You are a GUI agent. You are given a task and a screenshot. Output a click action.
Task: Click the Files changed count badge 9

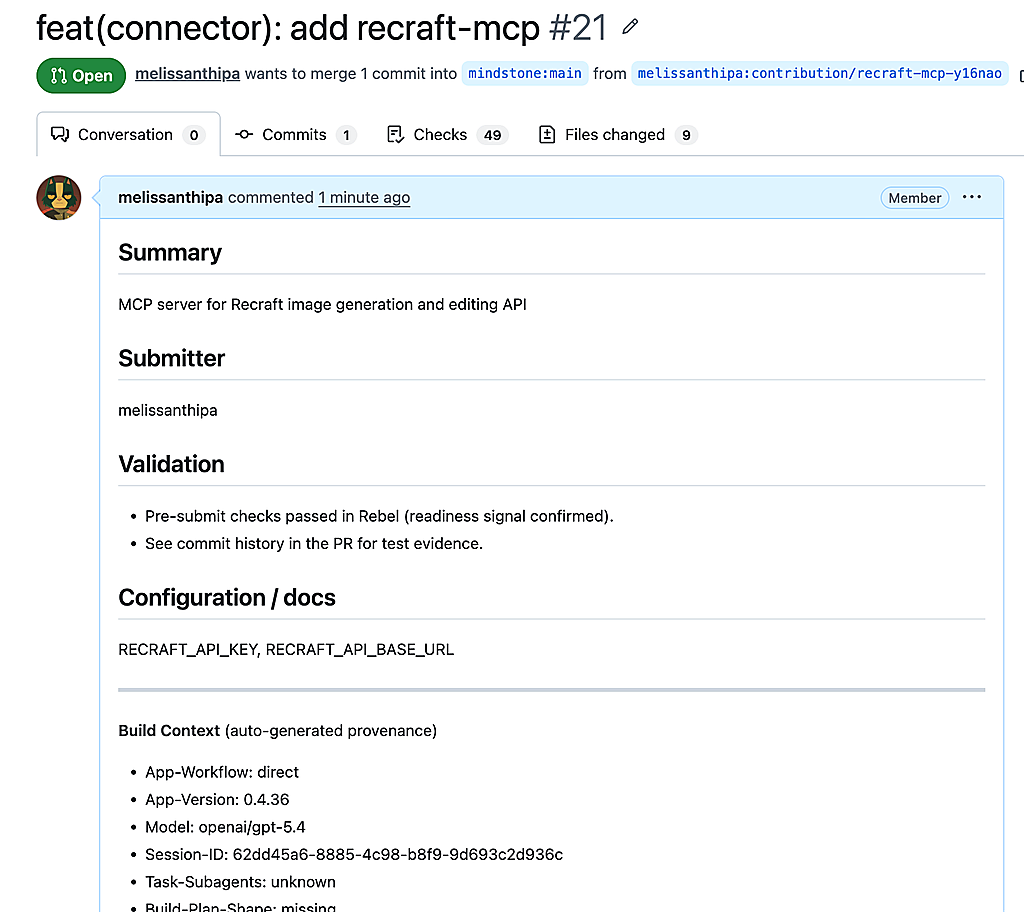pyautogui.click(x=686, y=135)
